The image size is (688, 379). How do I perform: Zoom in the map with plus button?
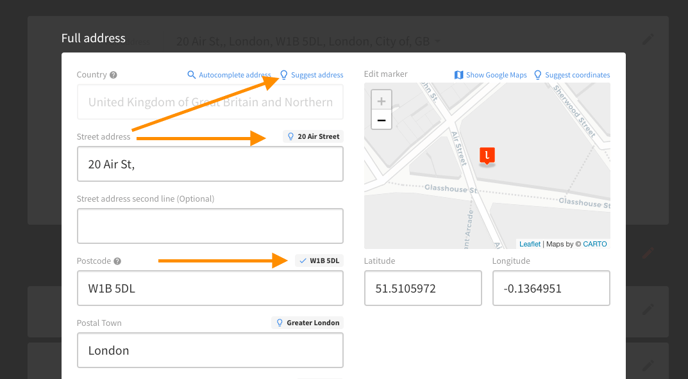[381, 101]
